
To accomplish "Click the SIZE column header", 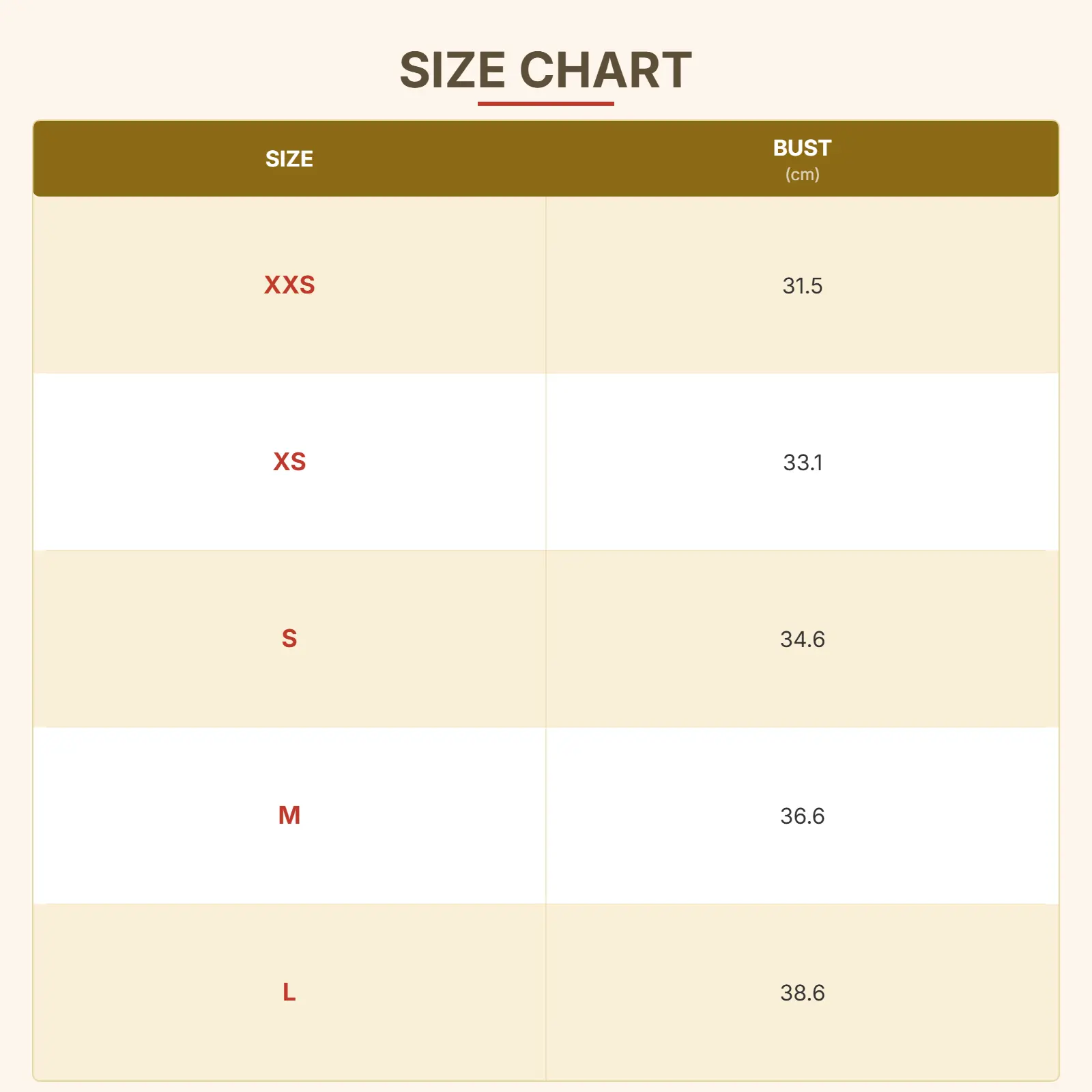I will tap(289, 159).
